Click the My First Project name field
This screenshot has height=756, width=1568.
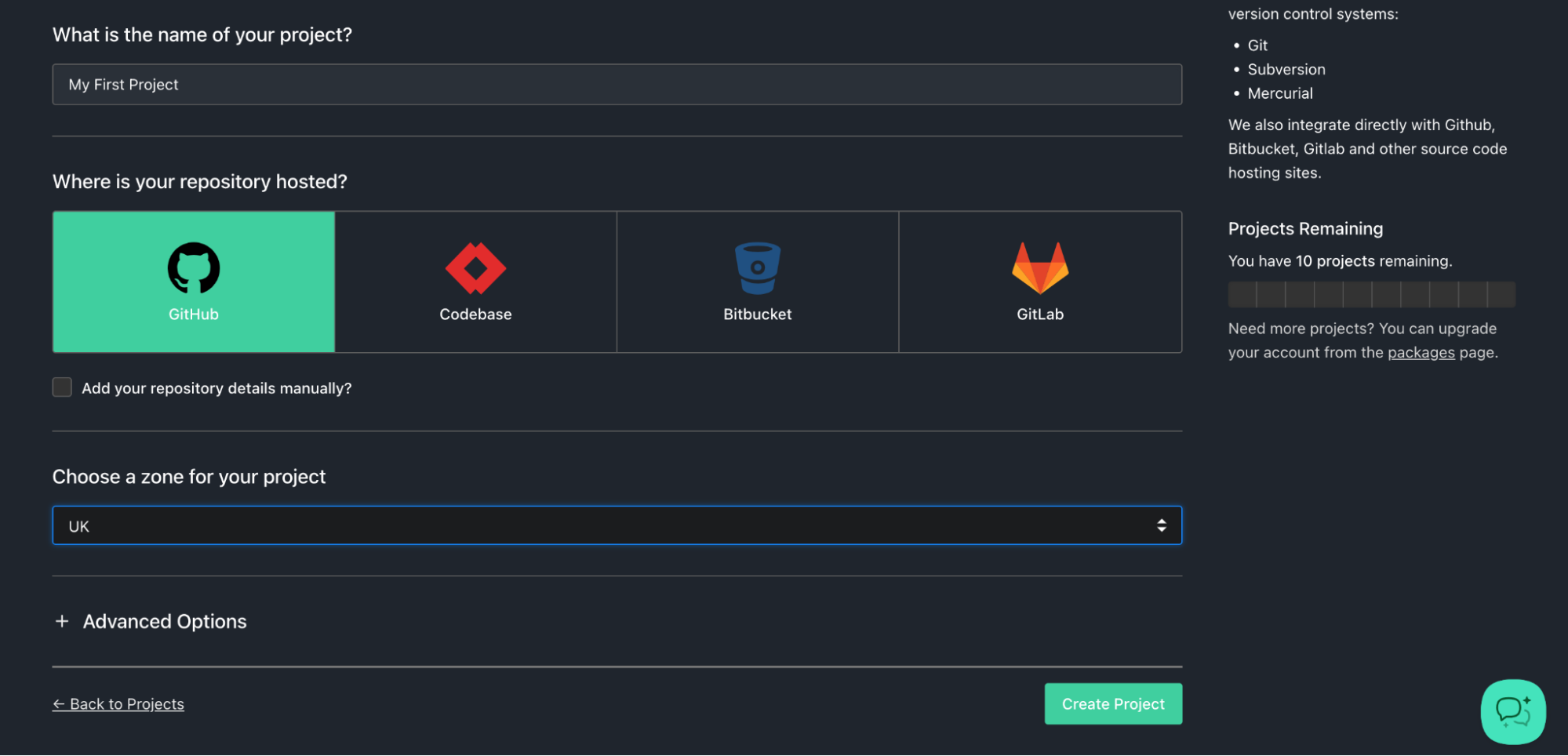pos(617,84)
